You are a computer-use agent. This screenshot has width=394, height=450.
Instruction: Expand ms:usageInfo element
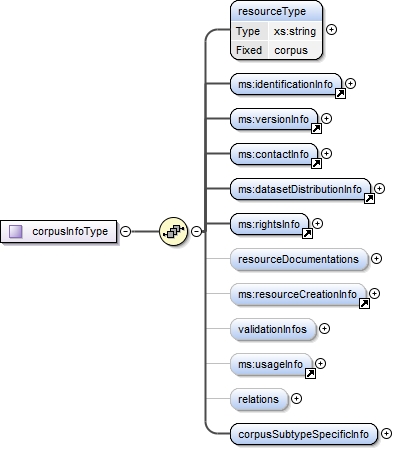point(320,363)
